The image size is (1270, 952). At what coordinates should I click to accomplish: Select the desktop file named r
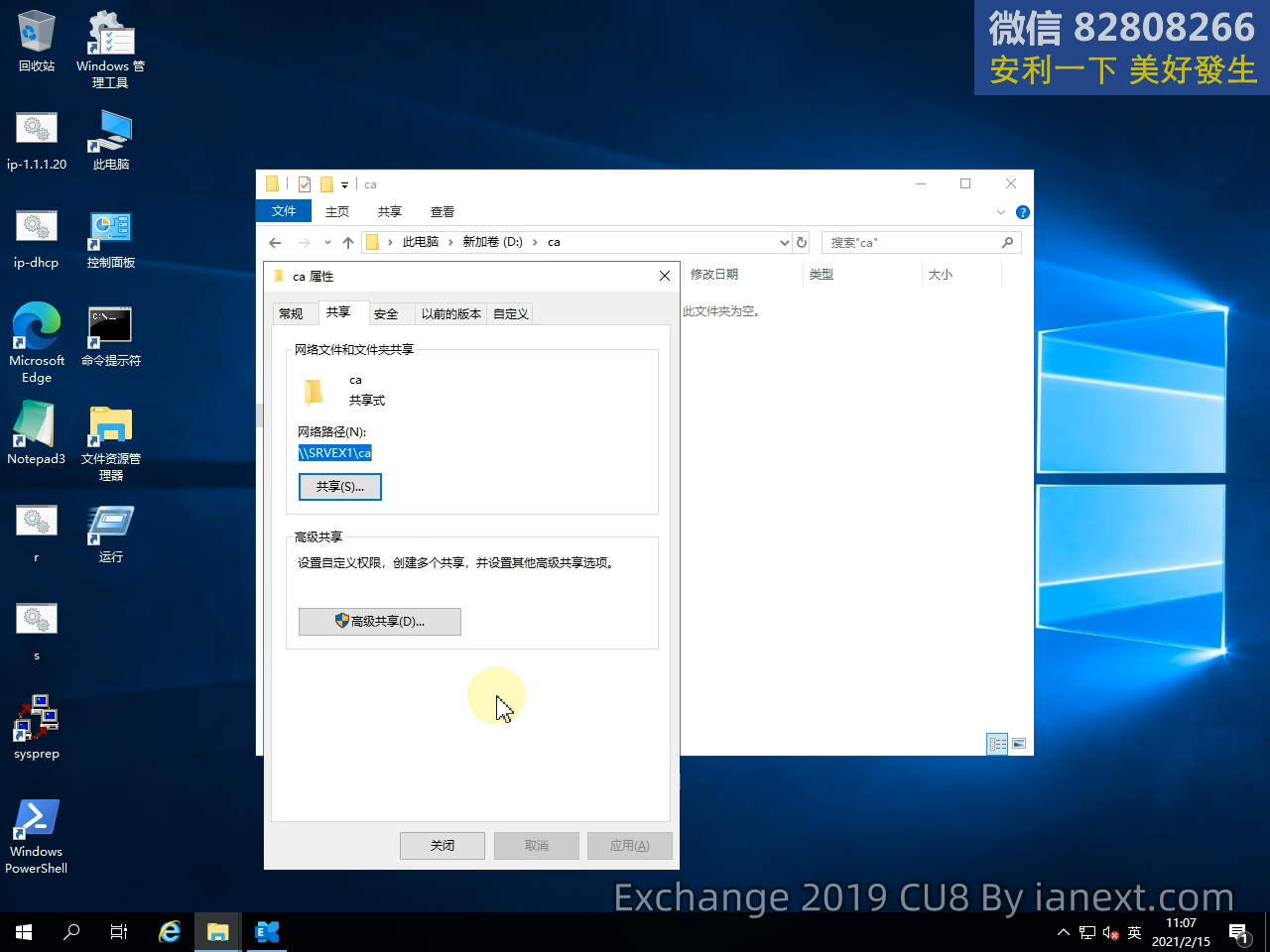37,534
